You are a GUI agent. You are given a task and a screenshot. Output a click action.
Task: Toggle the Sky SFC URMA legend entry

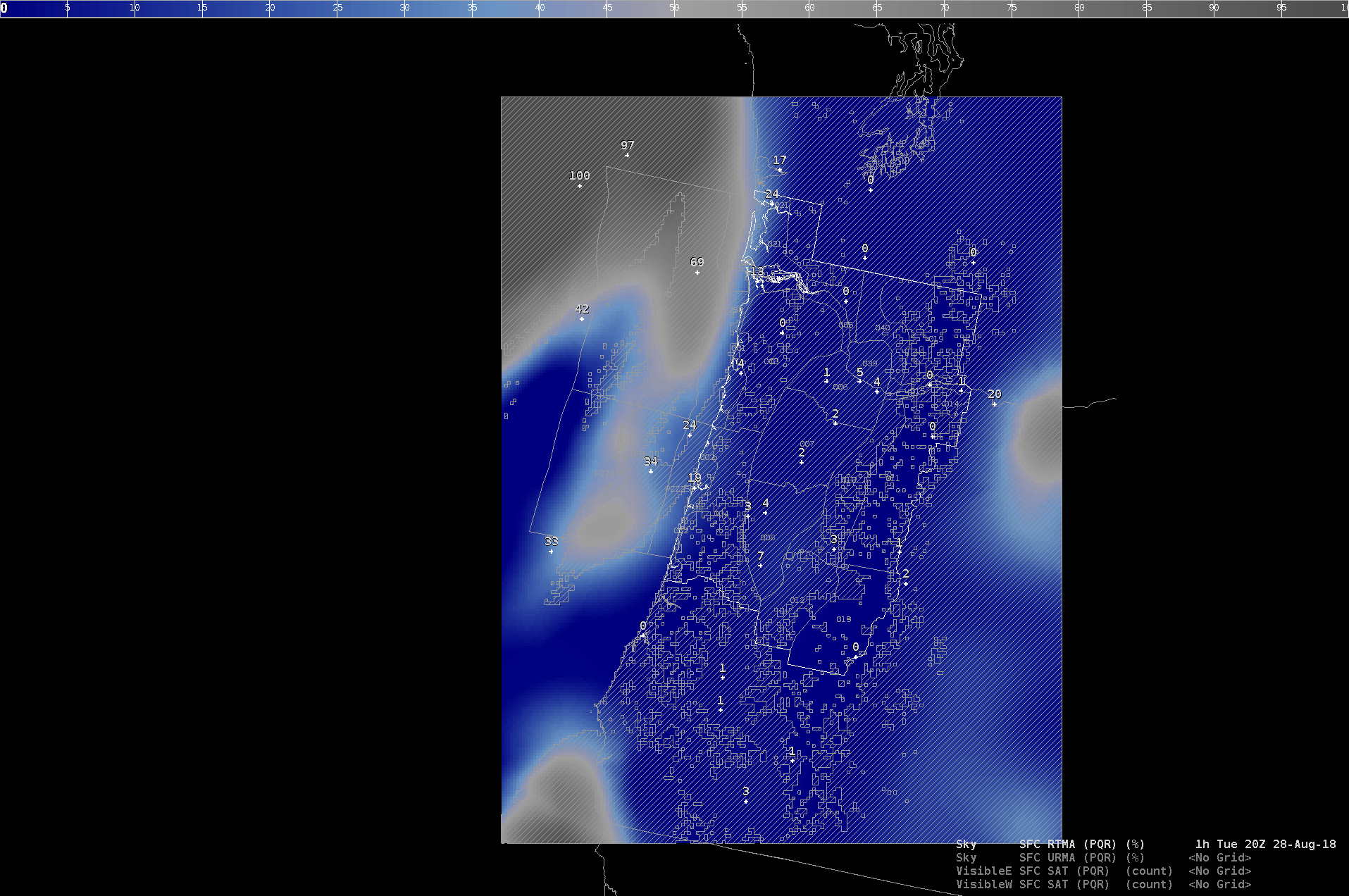tap(1050, 857)
